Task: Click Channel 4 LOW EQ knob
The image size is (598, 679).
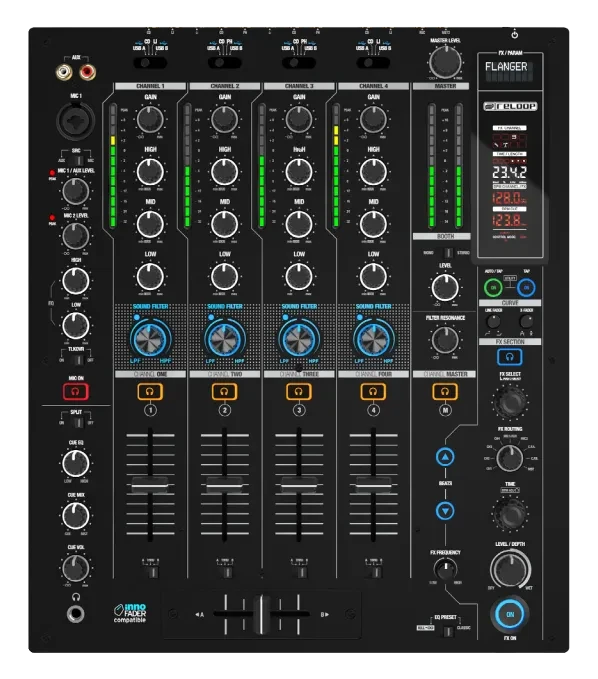Action: point(373,276)
